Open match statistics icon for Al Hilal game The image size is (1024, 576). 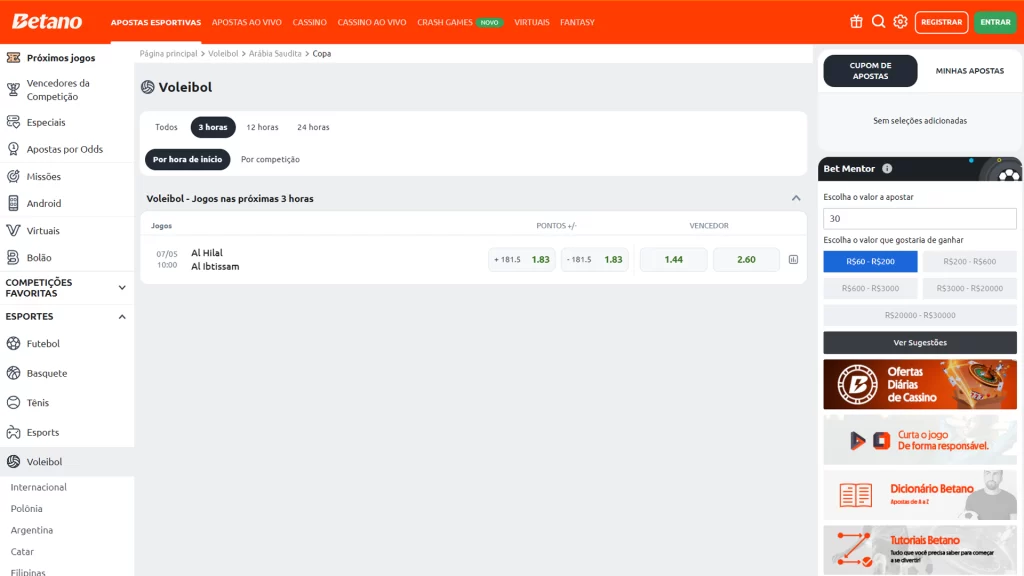point(793,259)
